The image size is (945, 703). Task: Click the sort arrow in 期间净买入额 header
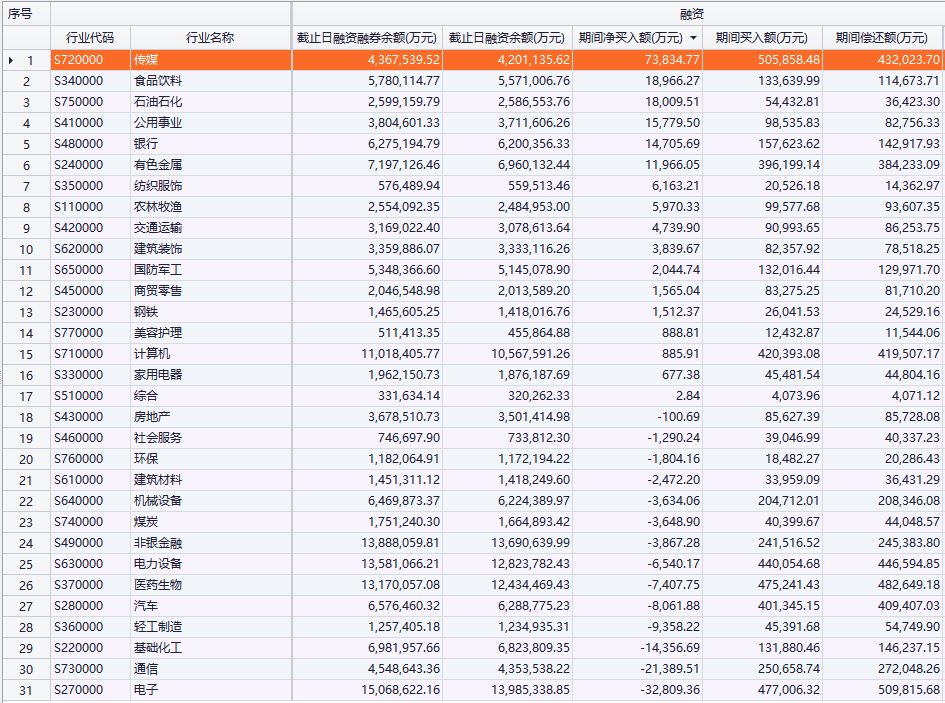coord(693,38)
